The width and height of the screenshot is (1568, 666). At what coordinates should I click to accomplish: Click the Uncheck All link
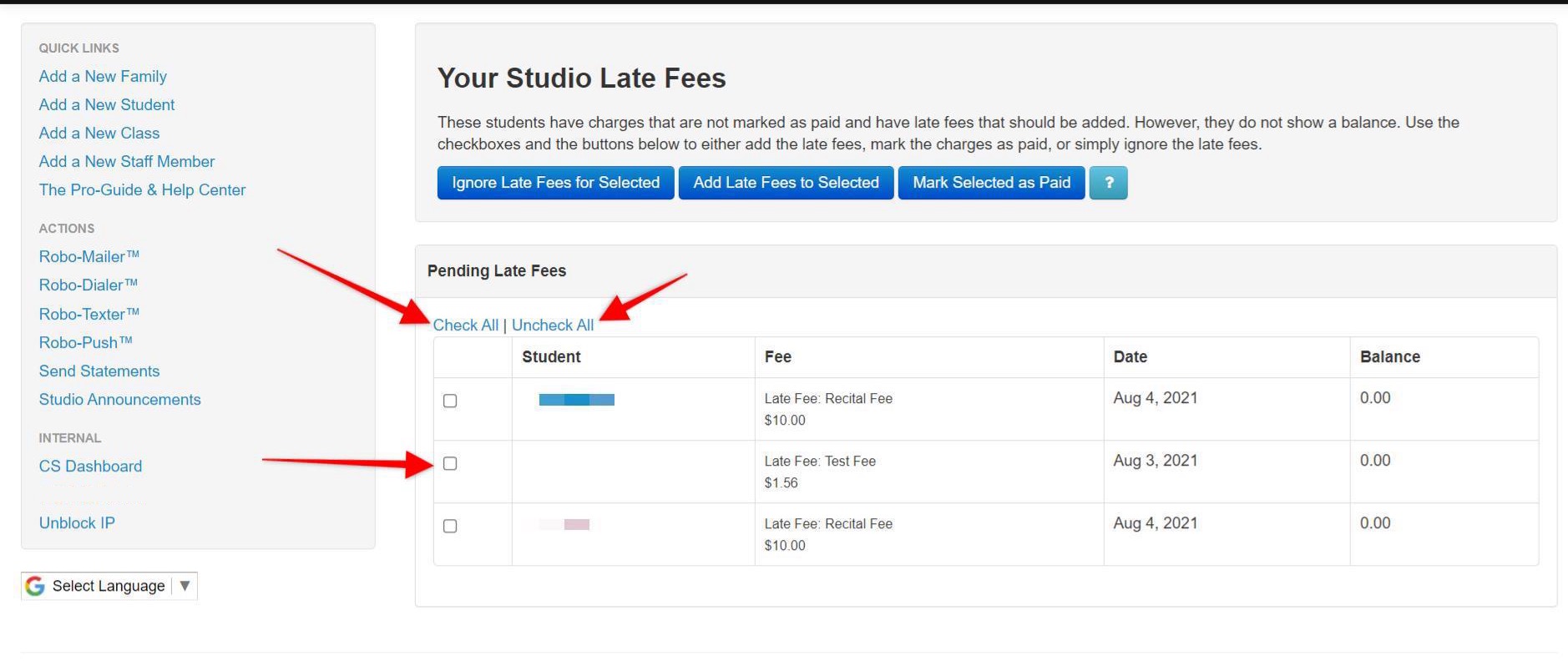pos(553,325)
